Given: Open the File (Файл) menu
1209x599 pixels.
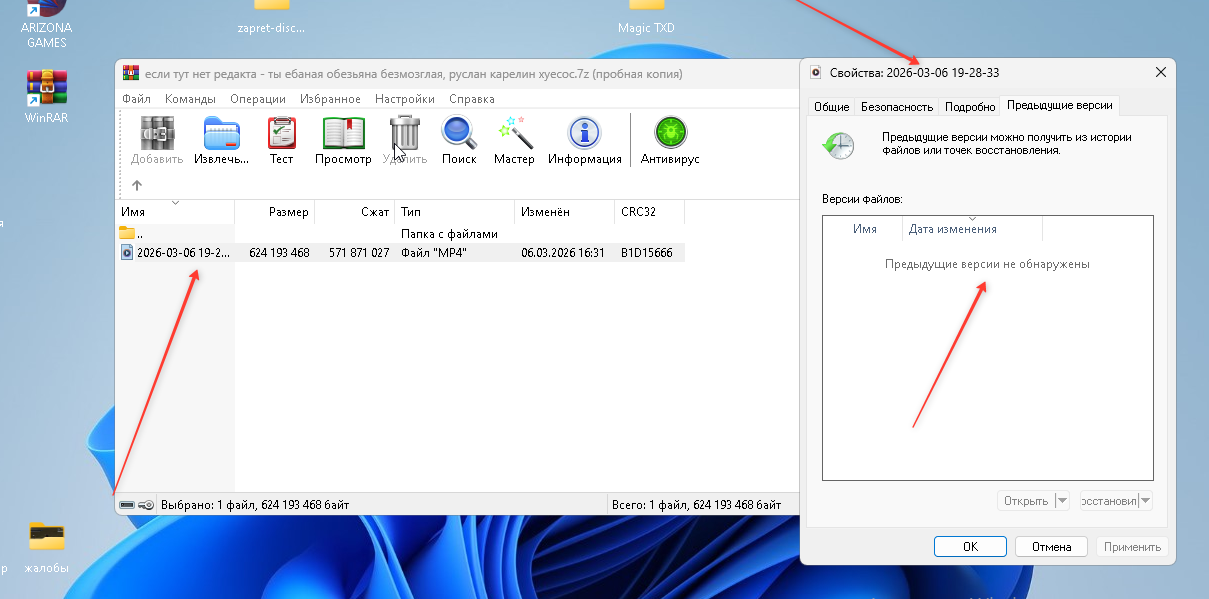Looking at the screenshot, I should coord(136,99).
